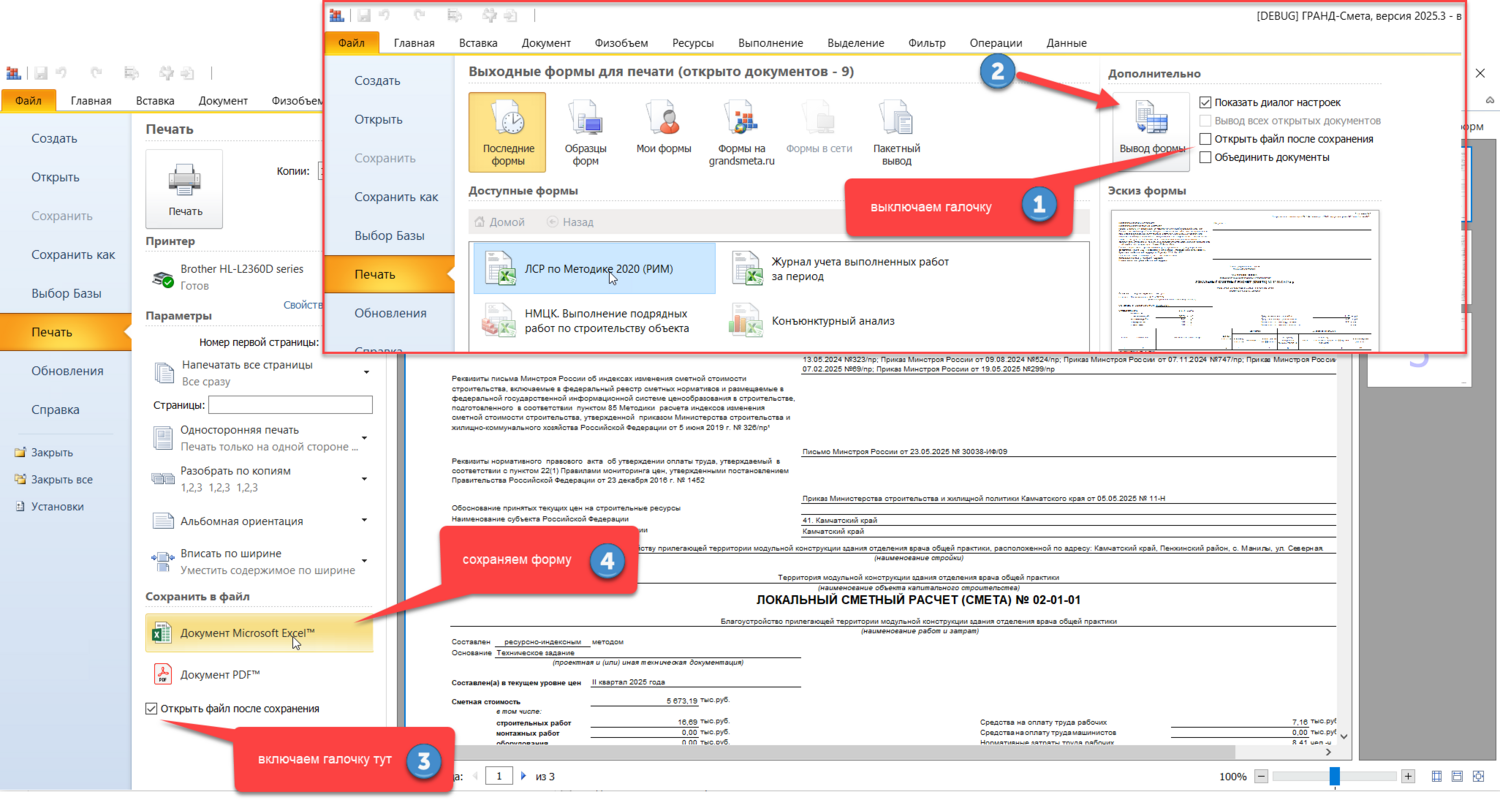Open the Операции tab

tap(996, 43)
